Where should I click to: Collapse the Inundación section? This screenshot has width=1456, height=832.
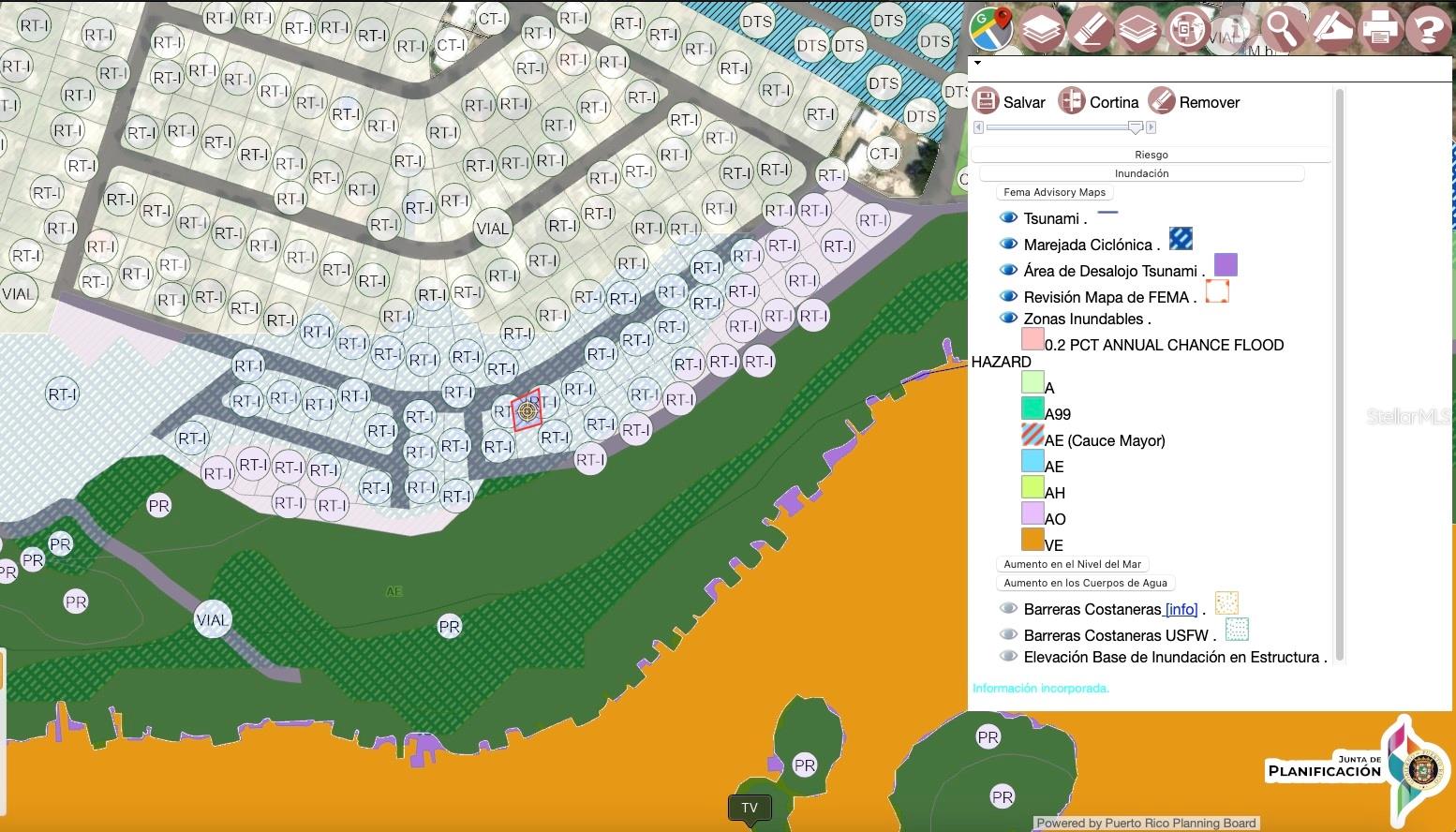1141,173
